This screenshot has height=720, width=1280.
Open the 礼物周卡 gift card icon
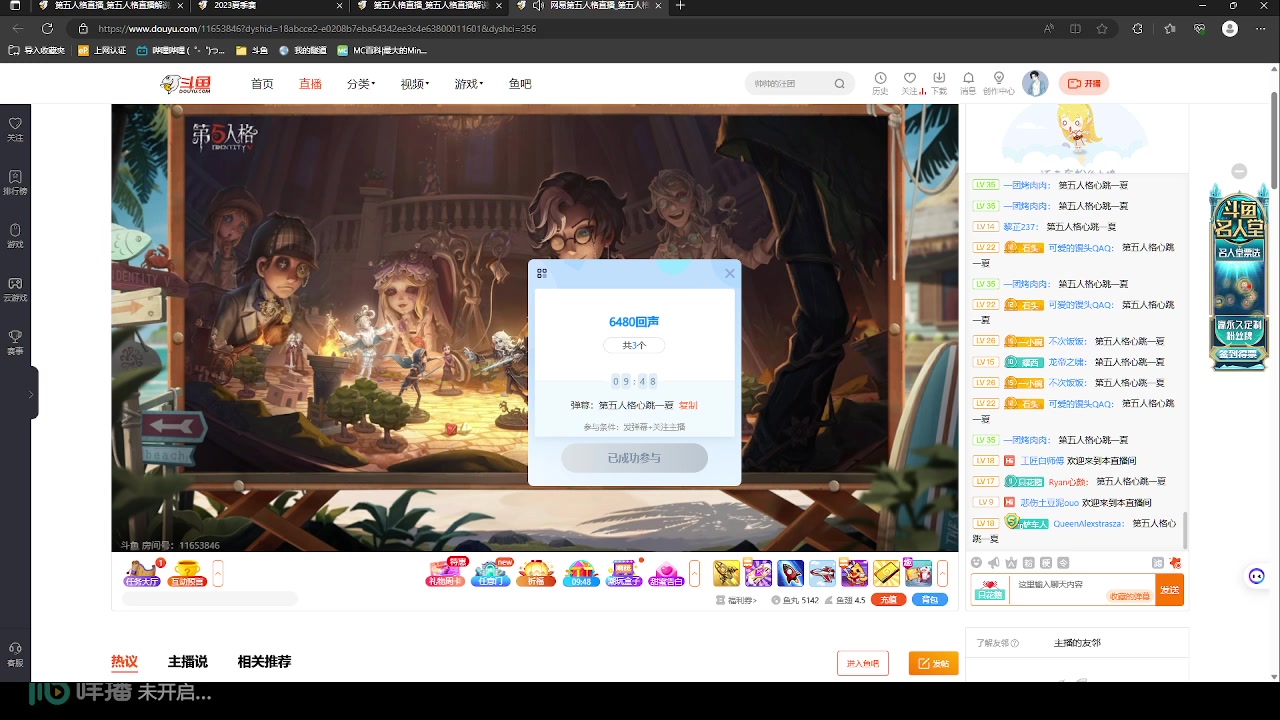tap(446, 573)
